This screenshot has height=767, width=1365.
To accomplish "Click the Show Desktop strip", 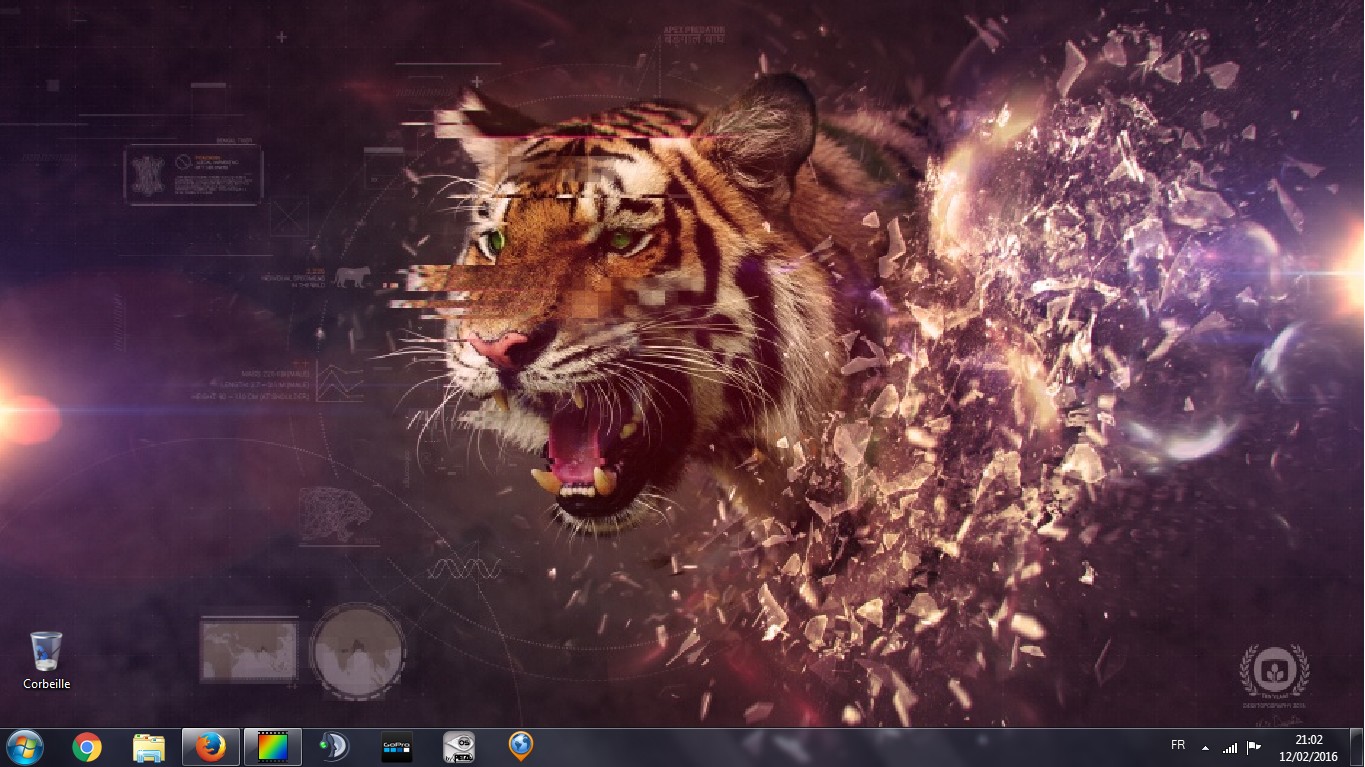I will point(1358,747).
